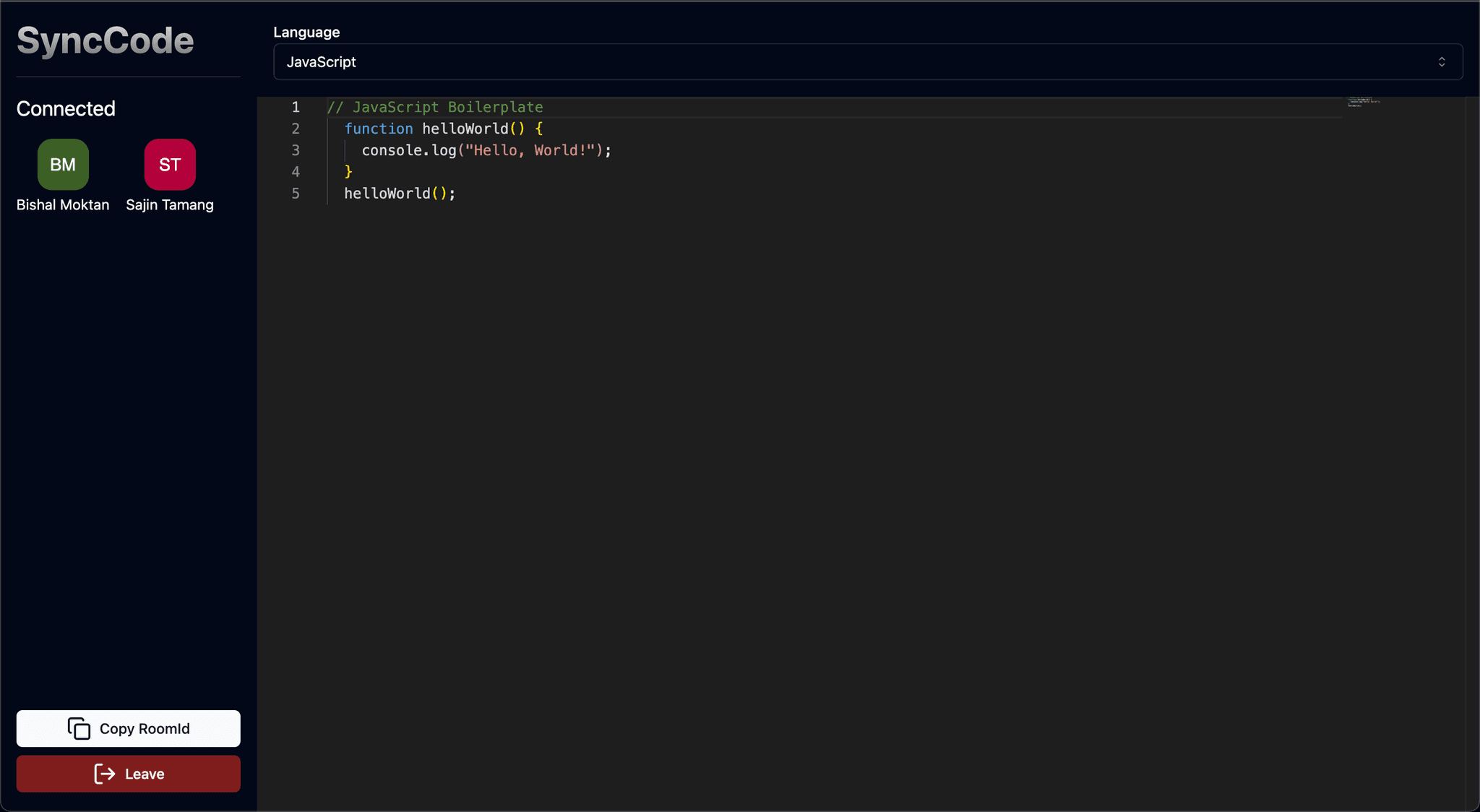
Task: Click line number 2 in editor gutter
Action: (x=296, y=129)
